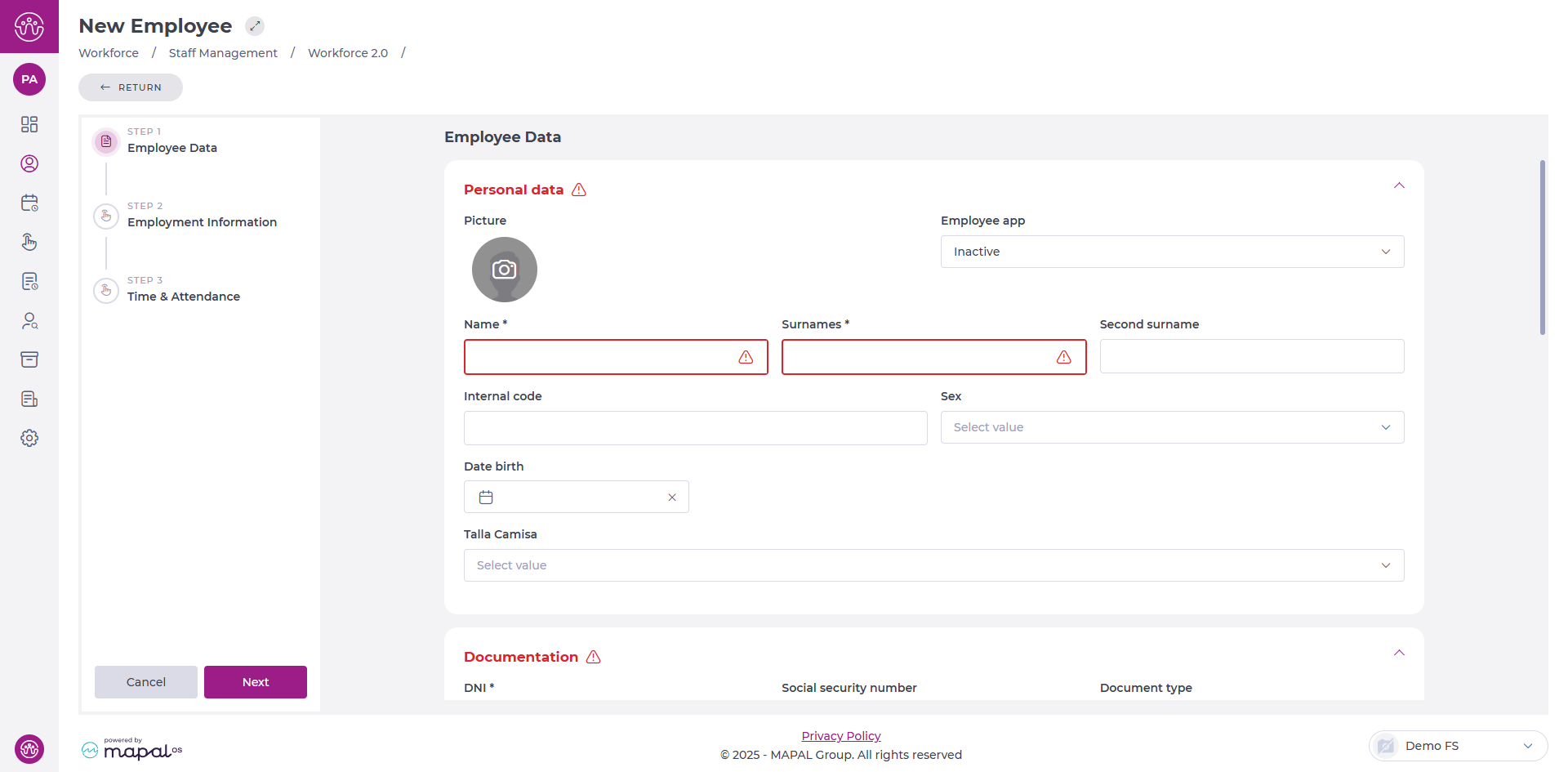This screenshot has width=1568, height=772.
Task: Open the dashboard grid icon in sidebar
Action: 29,124
